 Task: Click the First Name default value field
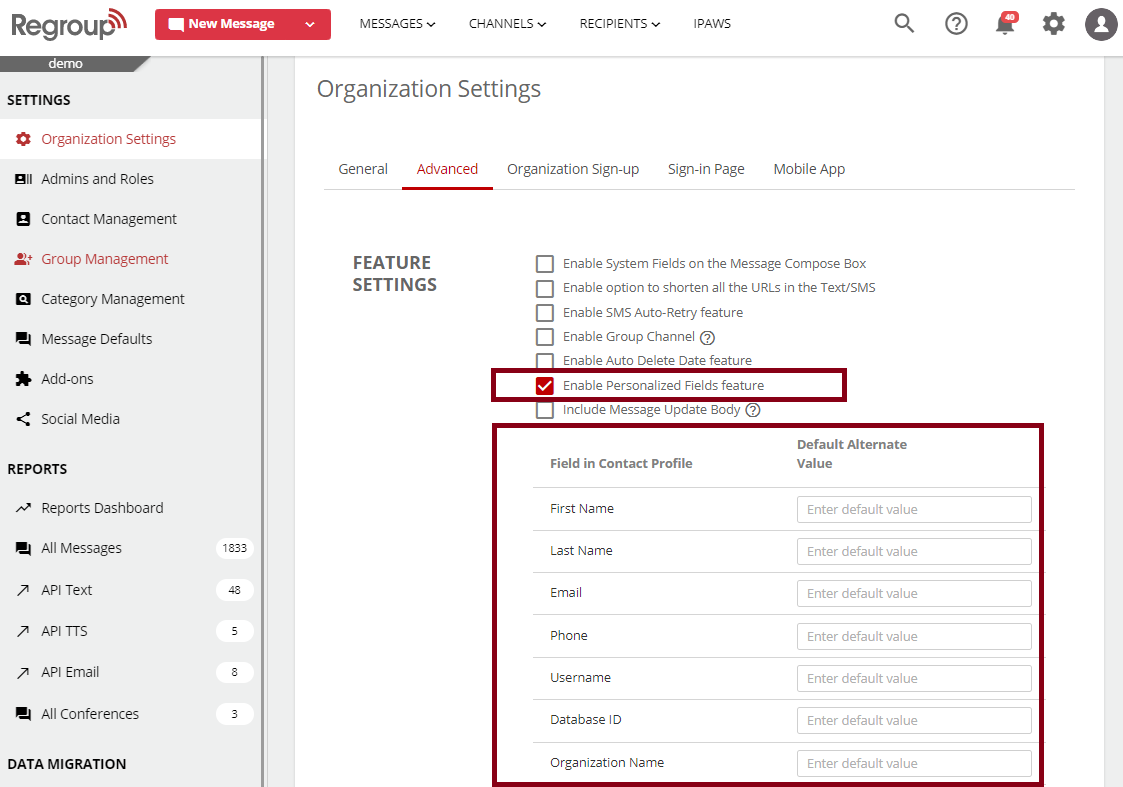(913, 509)
